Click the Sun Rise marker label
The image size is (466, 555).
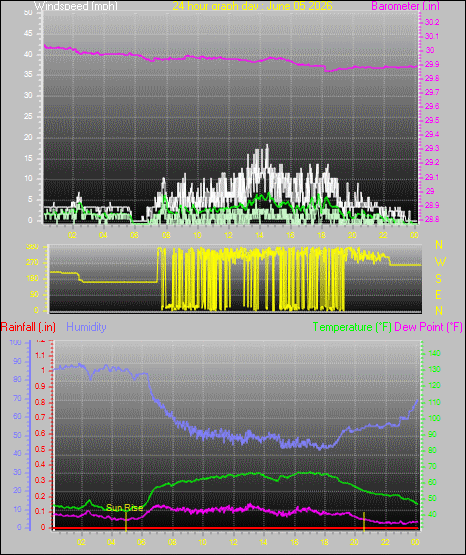tap(125, 508)
